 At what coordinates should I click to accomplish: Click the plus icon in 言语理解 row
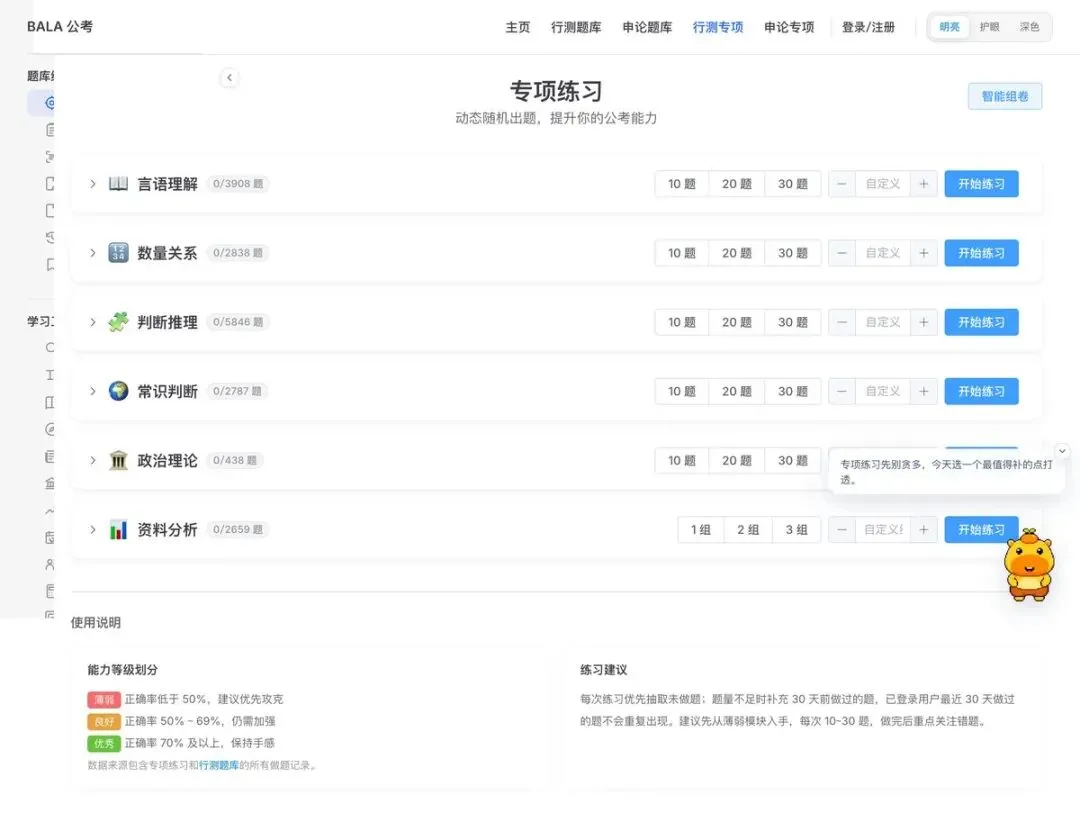[924, 184]
